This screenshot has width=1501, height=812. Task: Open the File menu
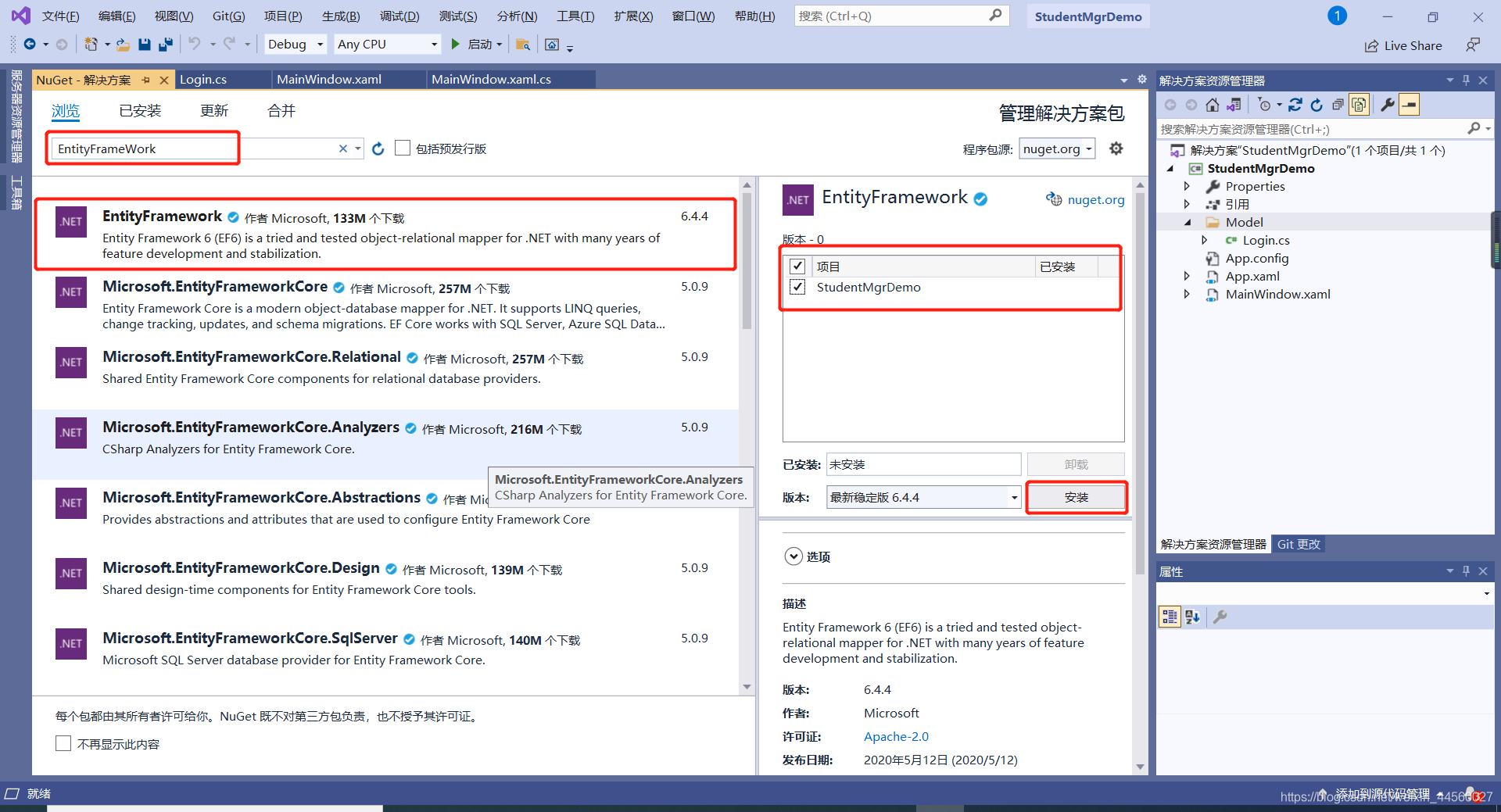coord(60,16)
